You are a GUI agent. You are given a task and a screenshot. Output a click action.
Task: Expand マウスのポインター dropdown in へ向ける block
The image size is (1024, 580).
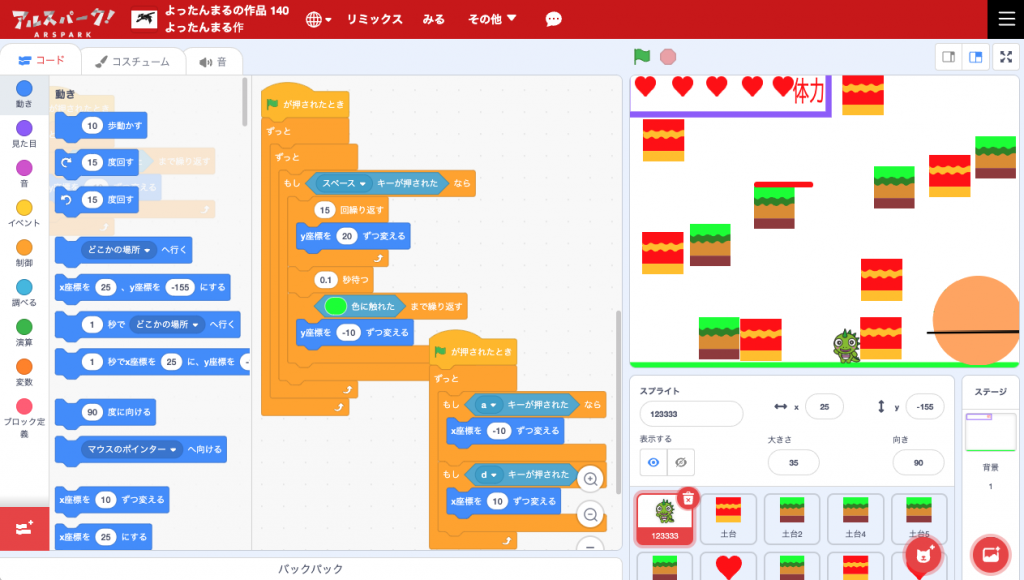pos(131,449)
